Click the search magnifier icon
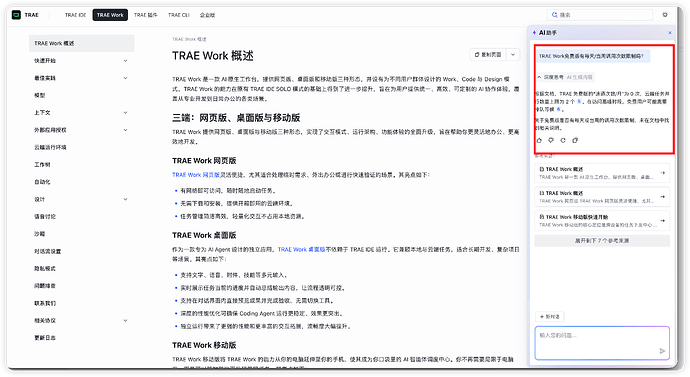The height and width of the screenshot is (377, 690). (555, 15)
